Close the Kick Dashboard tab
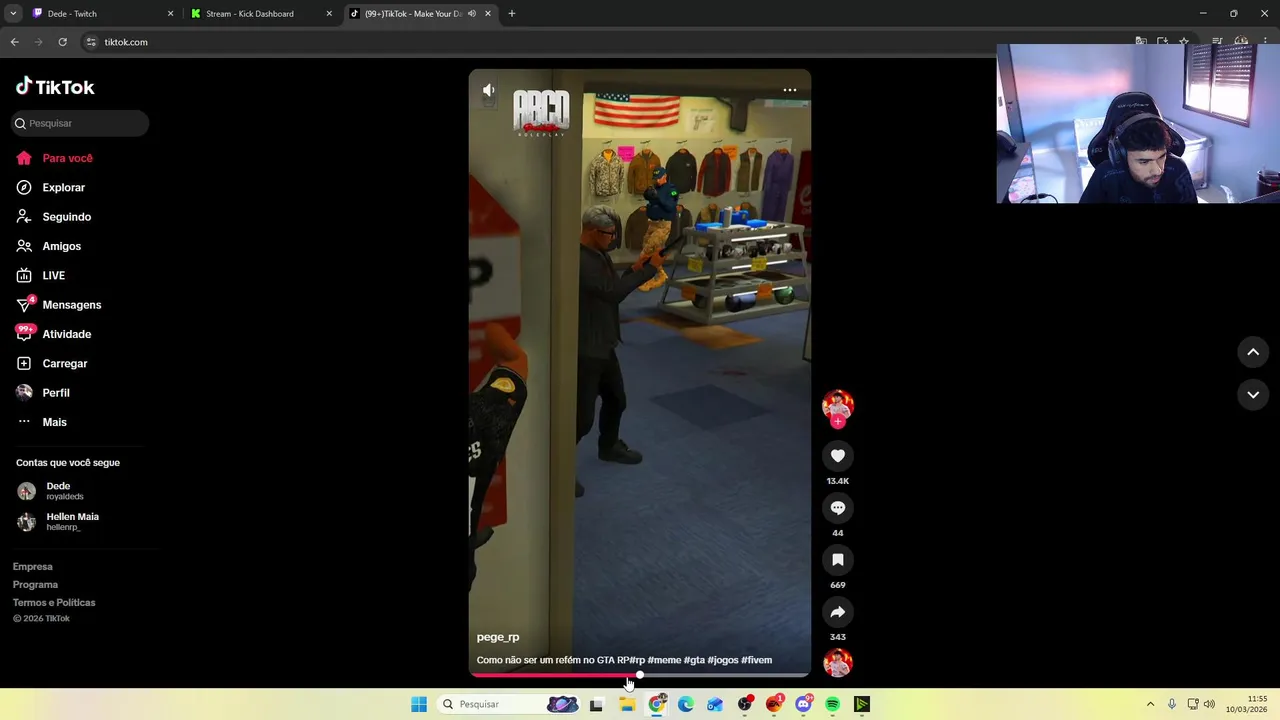The height and width of the screenshot is (720, 1280). tap(329, 14)
